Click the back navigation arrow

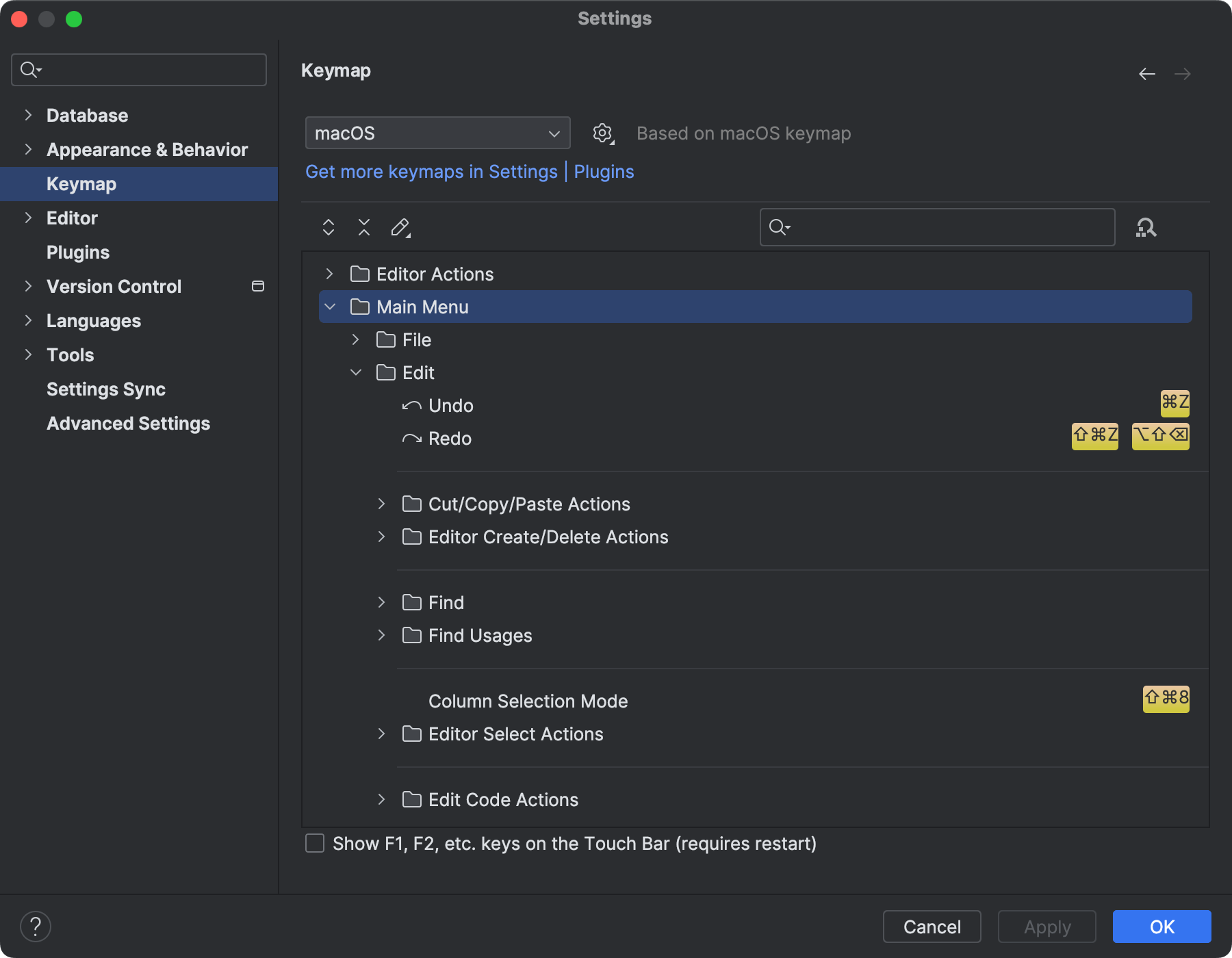point(1147,74)
